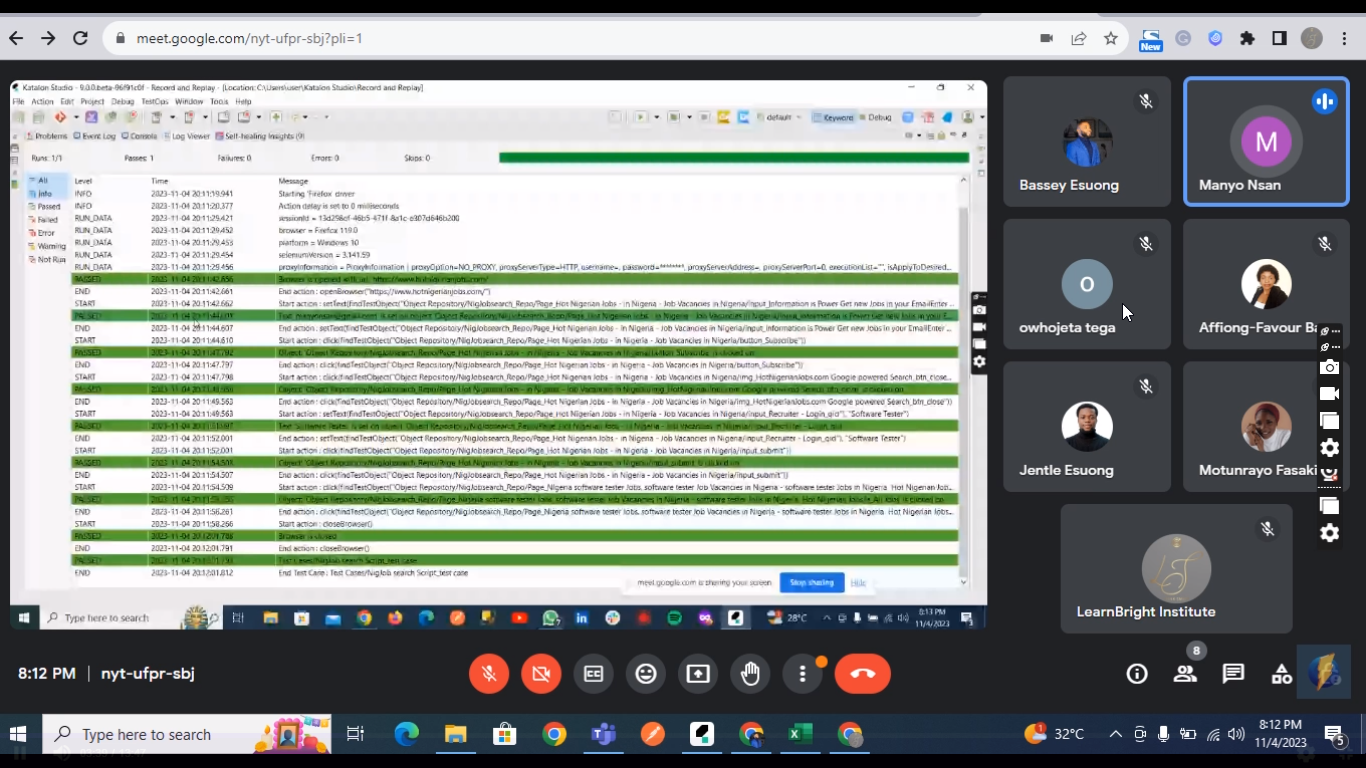Click the Level column header

(84, 181)
